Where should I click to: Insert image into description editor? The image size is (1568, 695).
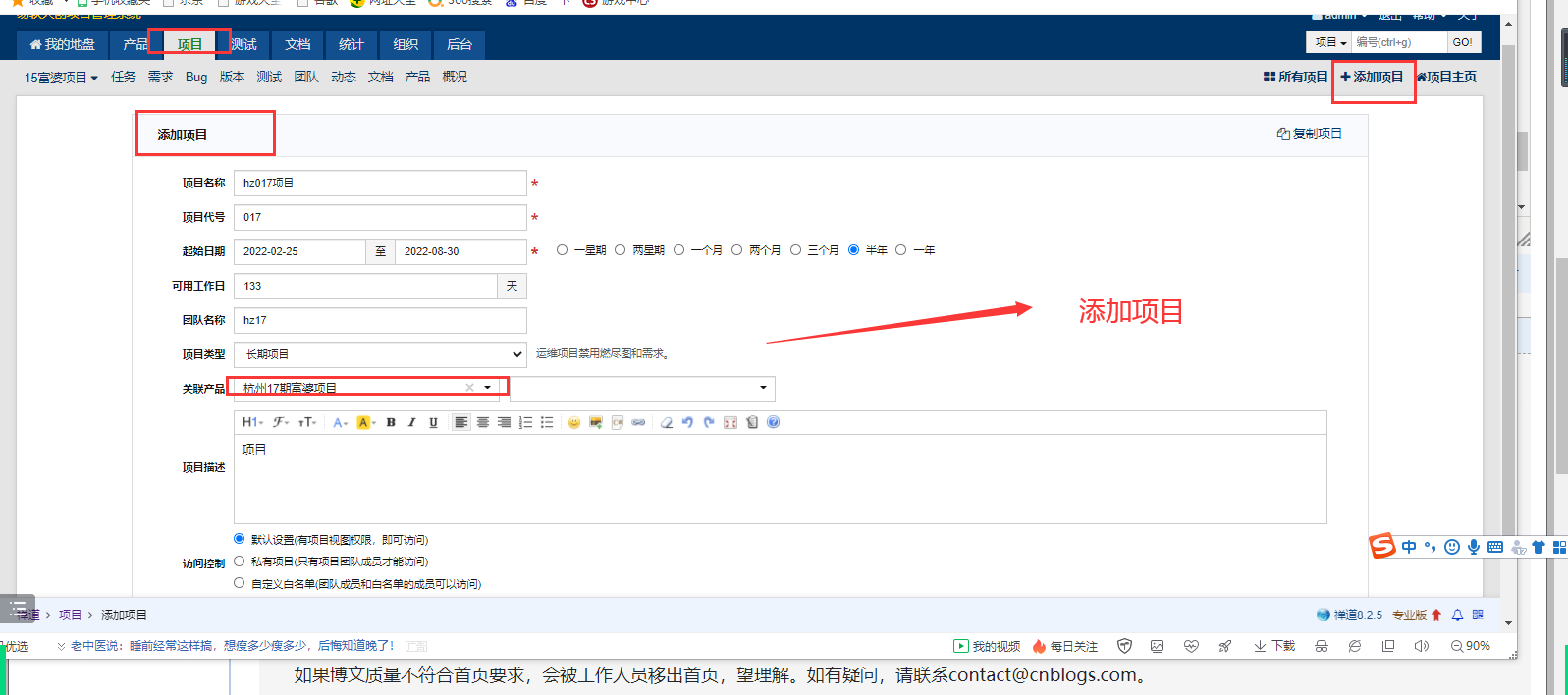pyautogui.click(x=595, y=422)
